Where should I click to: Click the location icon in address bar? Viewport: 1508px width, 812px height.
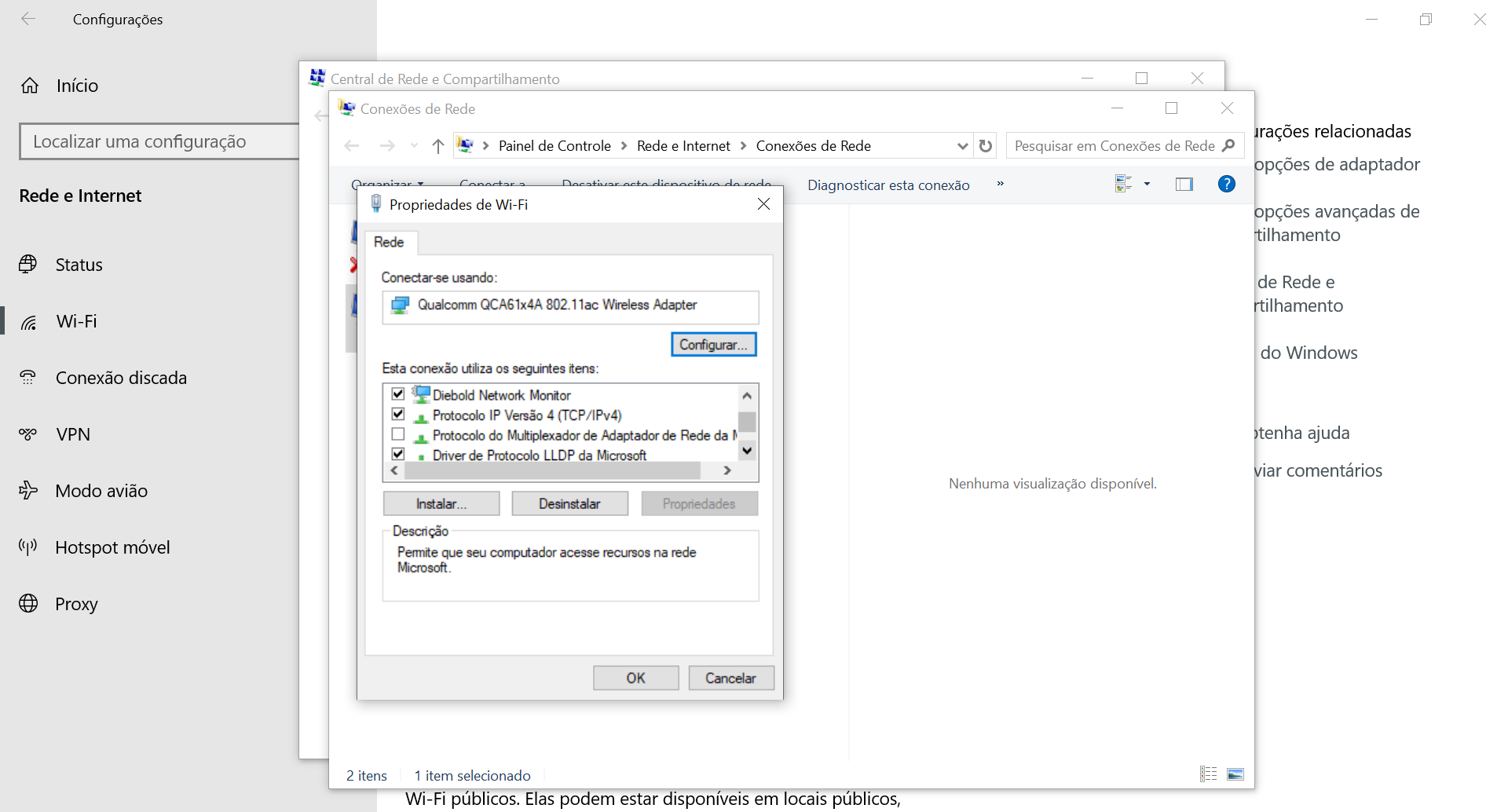pos(465,145)
